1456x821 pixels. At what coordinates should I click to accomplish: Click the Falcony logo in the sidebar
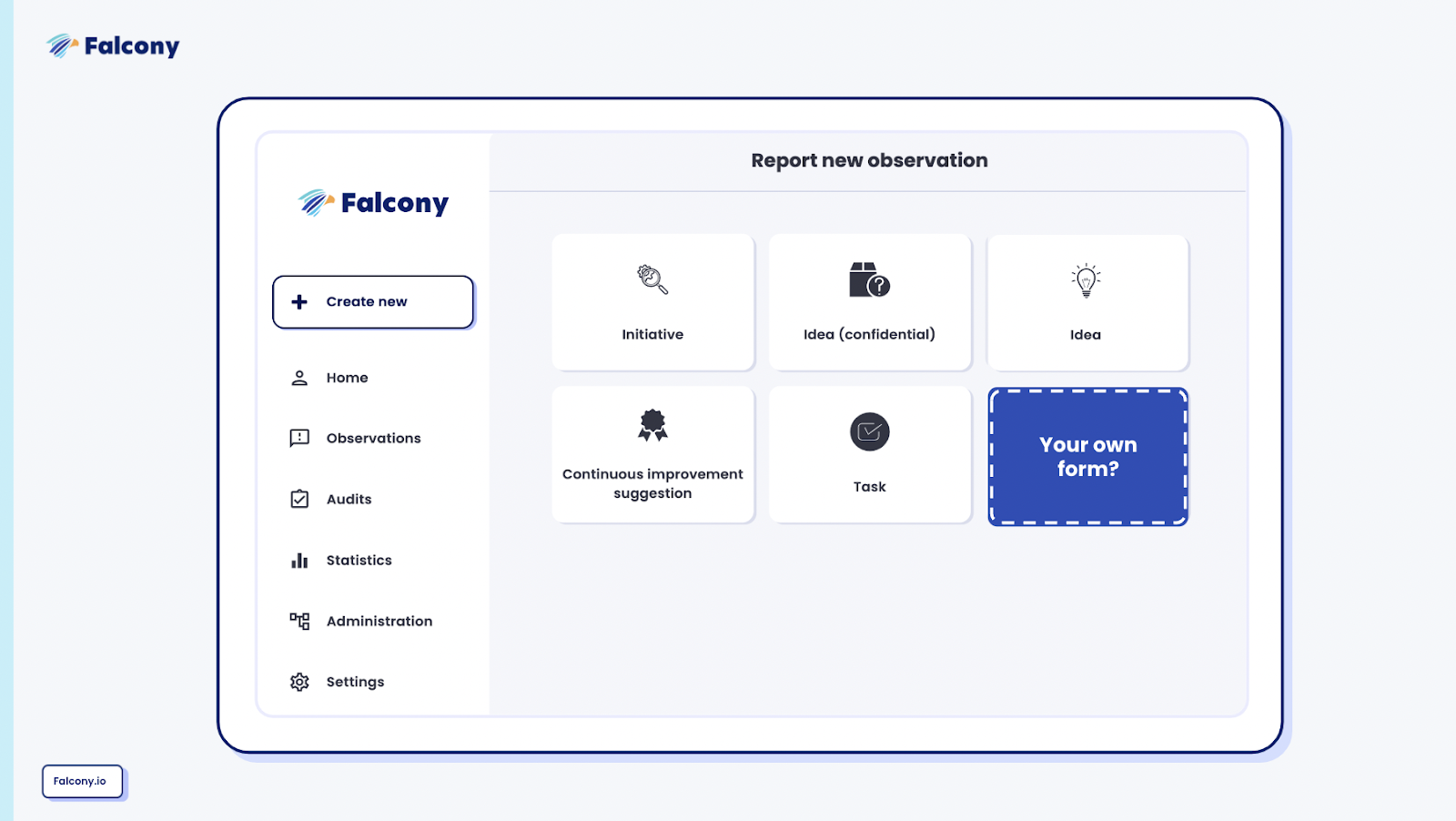tap(373, 203)
